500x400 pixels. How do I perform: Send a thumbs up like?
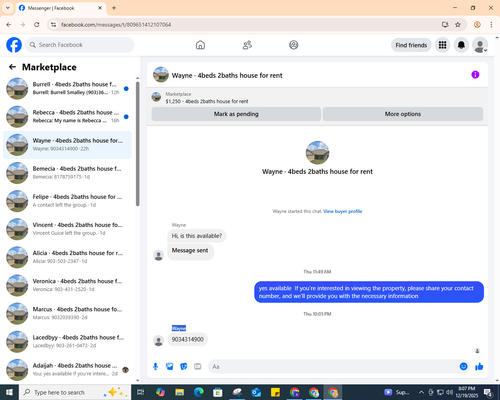(479, 367)
